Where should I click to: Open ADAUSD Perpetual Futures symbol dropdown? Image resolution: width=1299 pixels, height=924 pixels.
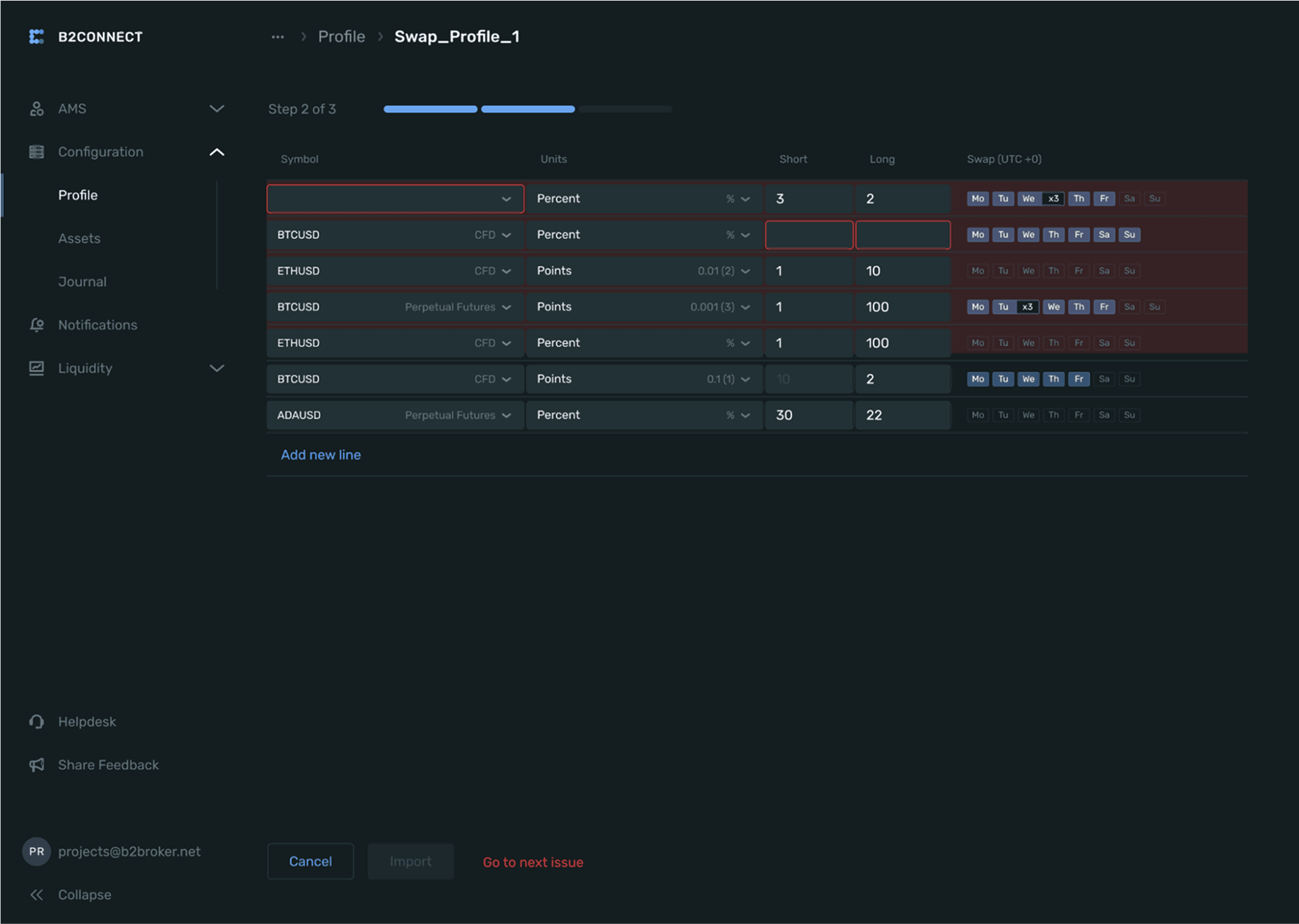click(396, 415)
